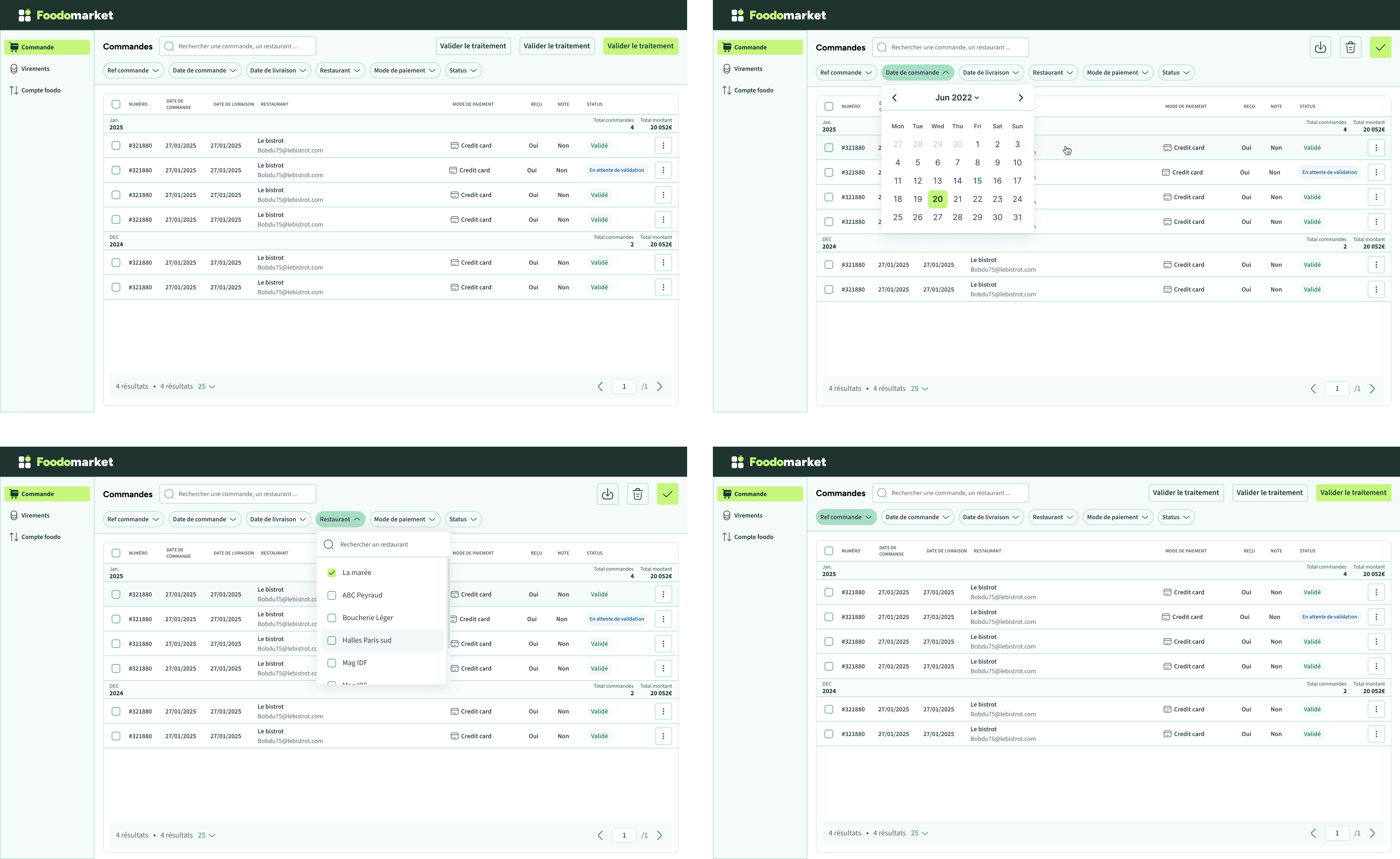Click download icon above the open restaurant list
Image resolution: width=1400 pixels, height=859 pixels.
click(x=607, y=494)
